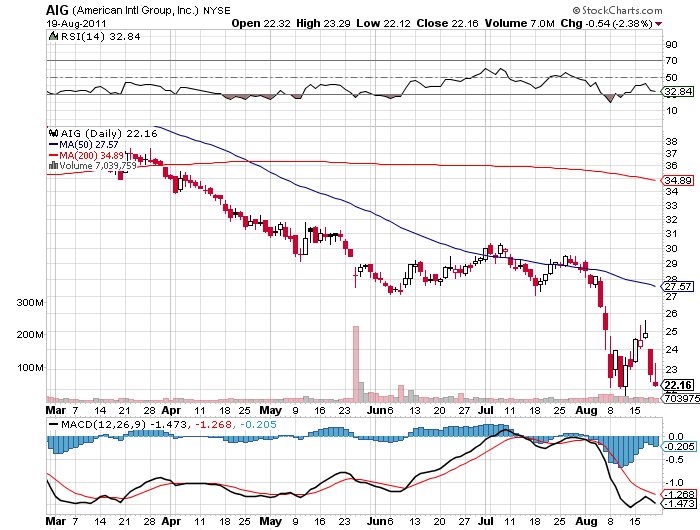Click the 200M volume axis label

click(x=30, y=334)
